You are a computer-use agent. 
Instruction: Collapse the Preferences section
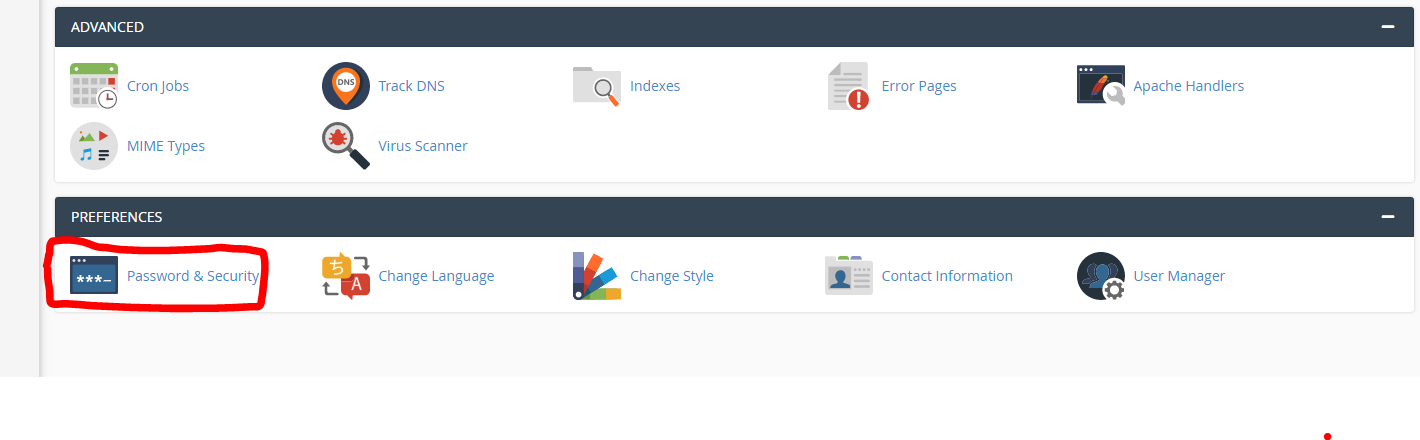click(x=1387, y=217)
